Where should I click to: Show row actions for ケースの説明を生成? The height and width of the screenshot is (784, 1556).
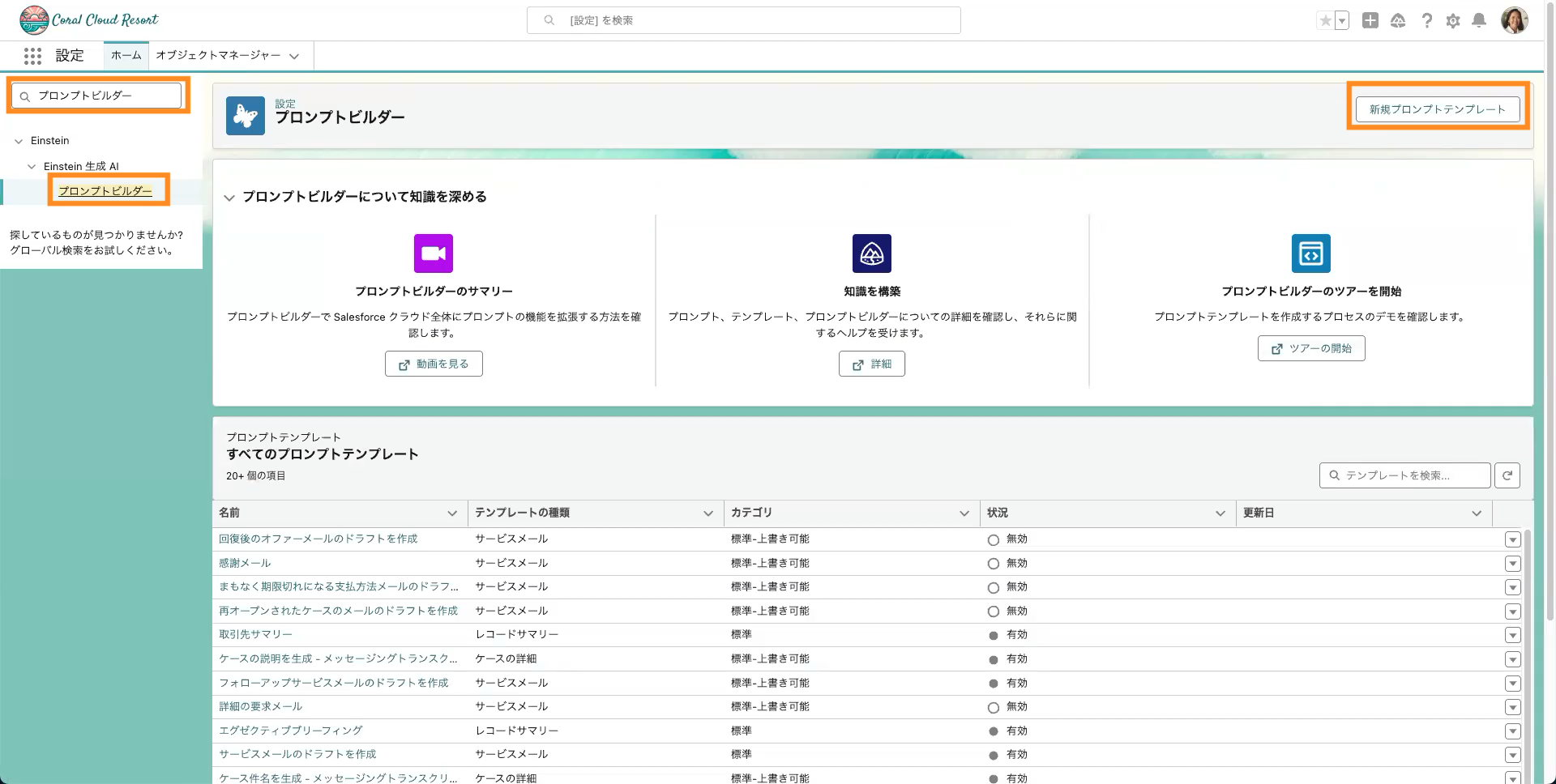(1512, 659)
